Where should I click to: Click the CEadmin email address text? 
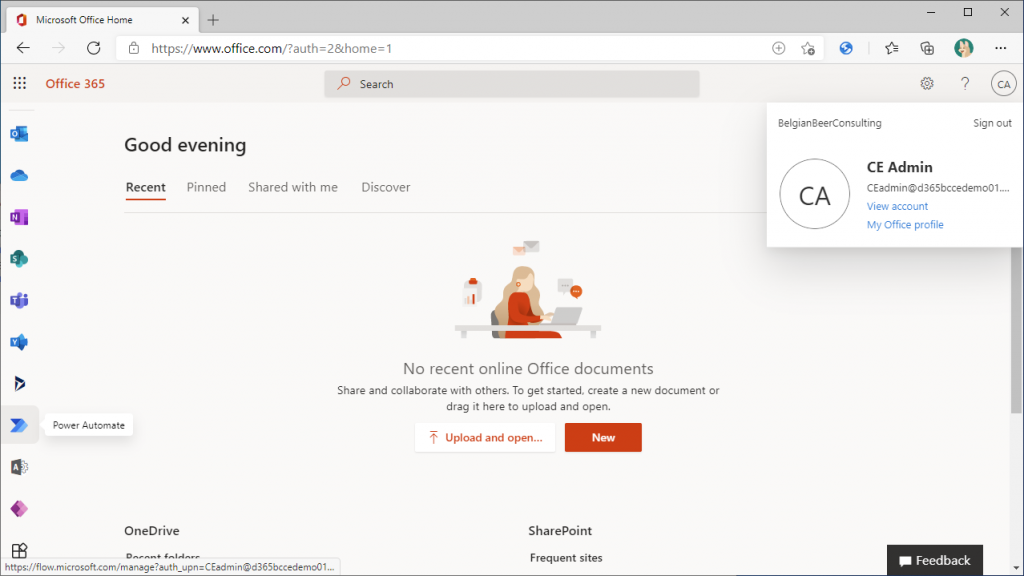coord(938,188)
